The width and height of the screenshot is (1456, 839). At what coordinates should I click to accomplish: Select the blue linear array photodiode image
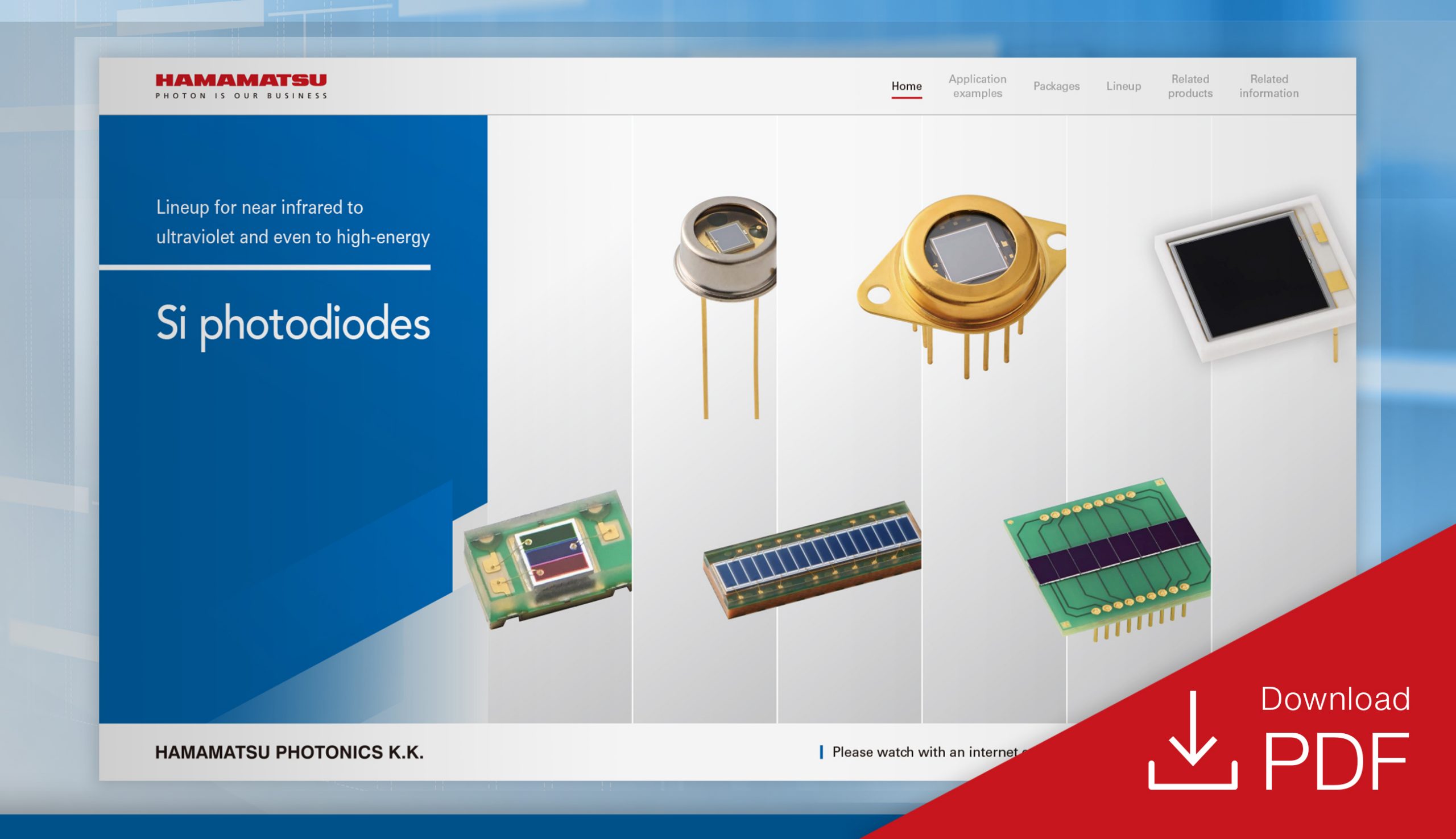(812, 559)
